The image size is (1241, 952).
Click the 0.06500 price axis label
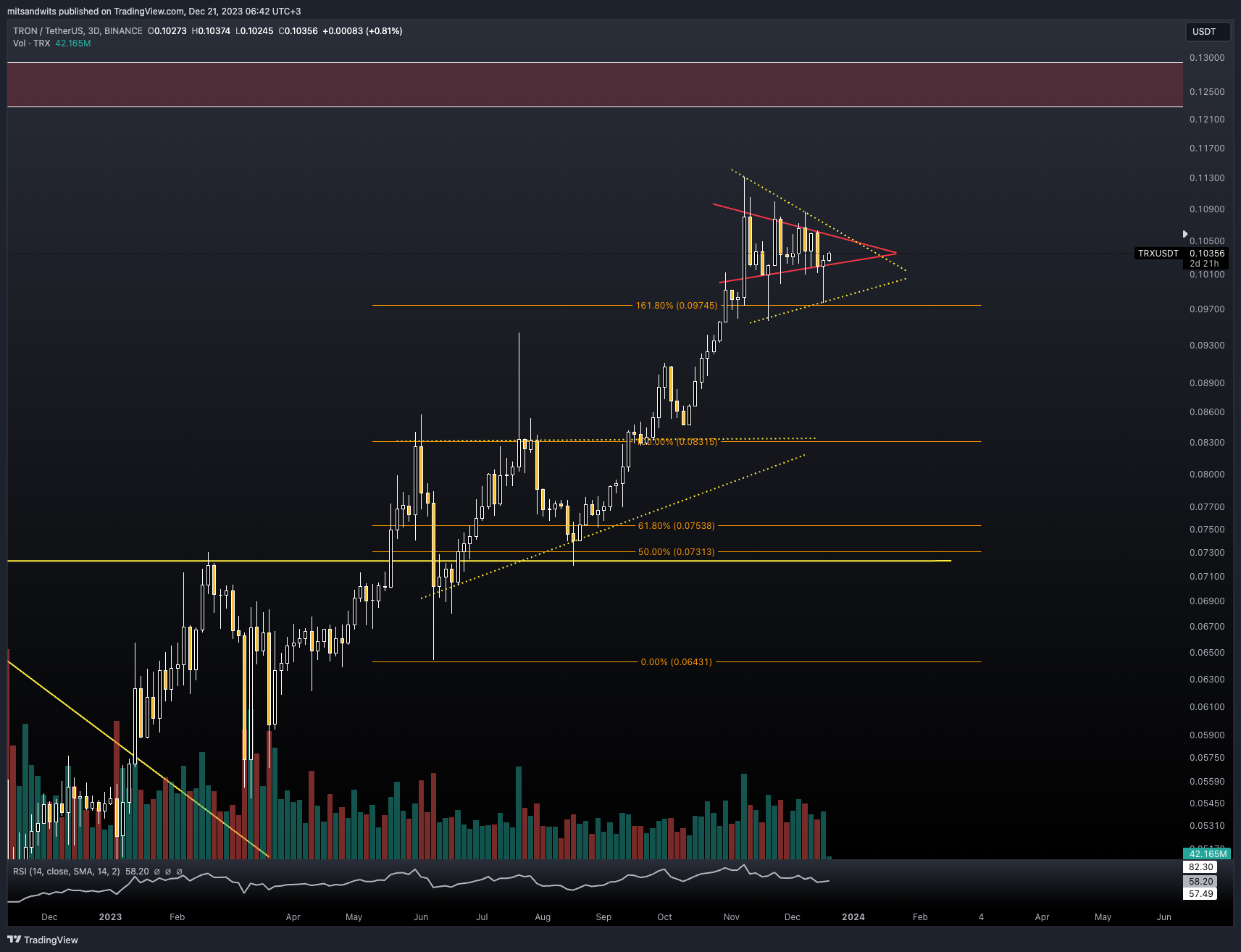(x=1207, y=653)
